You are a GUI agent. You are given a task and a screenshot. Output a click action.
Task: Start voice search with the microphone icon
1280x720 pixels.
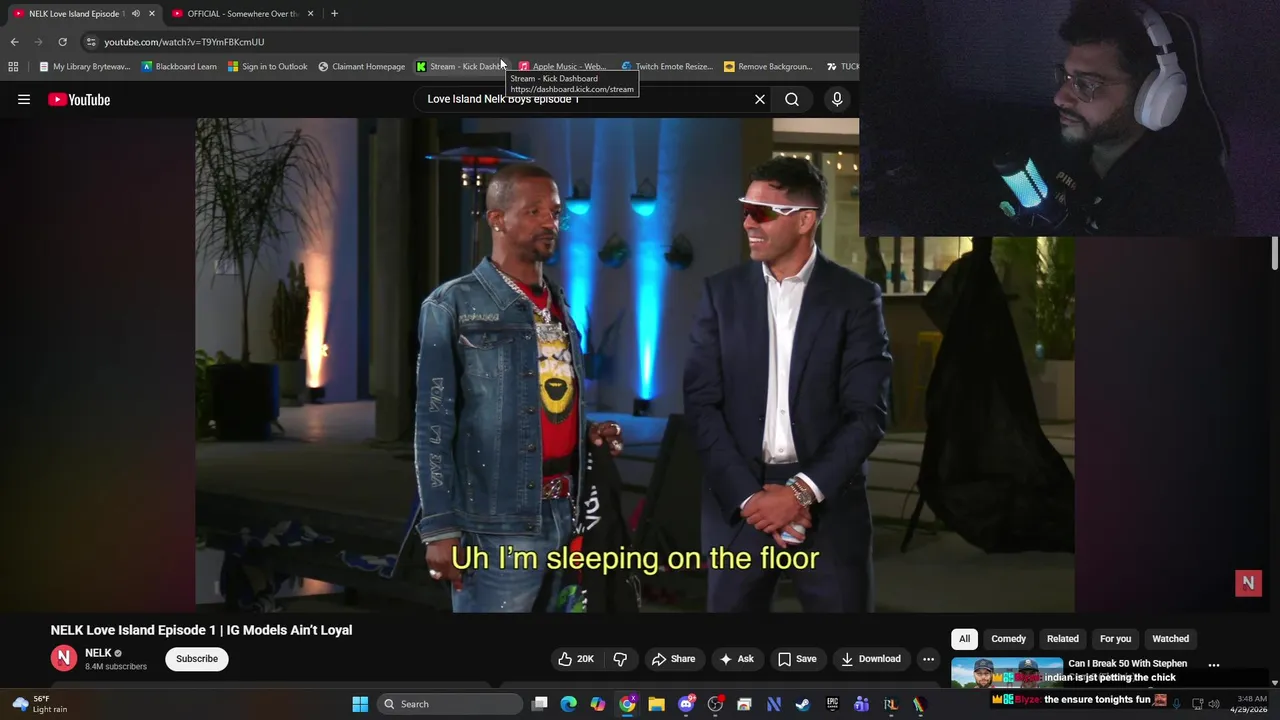837,99
